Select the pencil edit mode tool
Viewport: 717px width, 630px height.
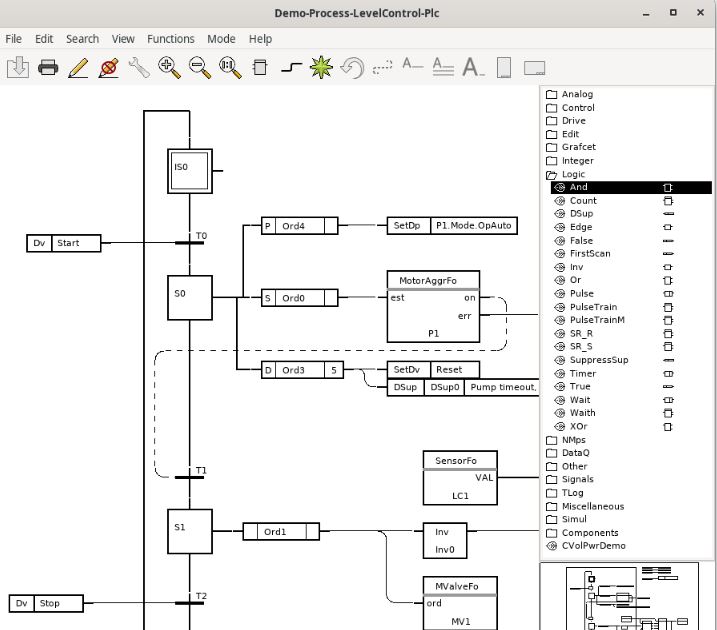coord(78,68)
